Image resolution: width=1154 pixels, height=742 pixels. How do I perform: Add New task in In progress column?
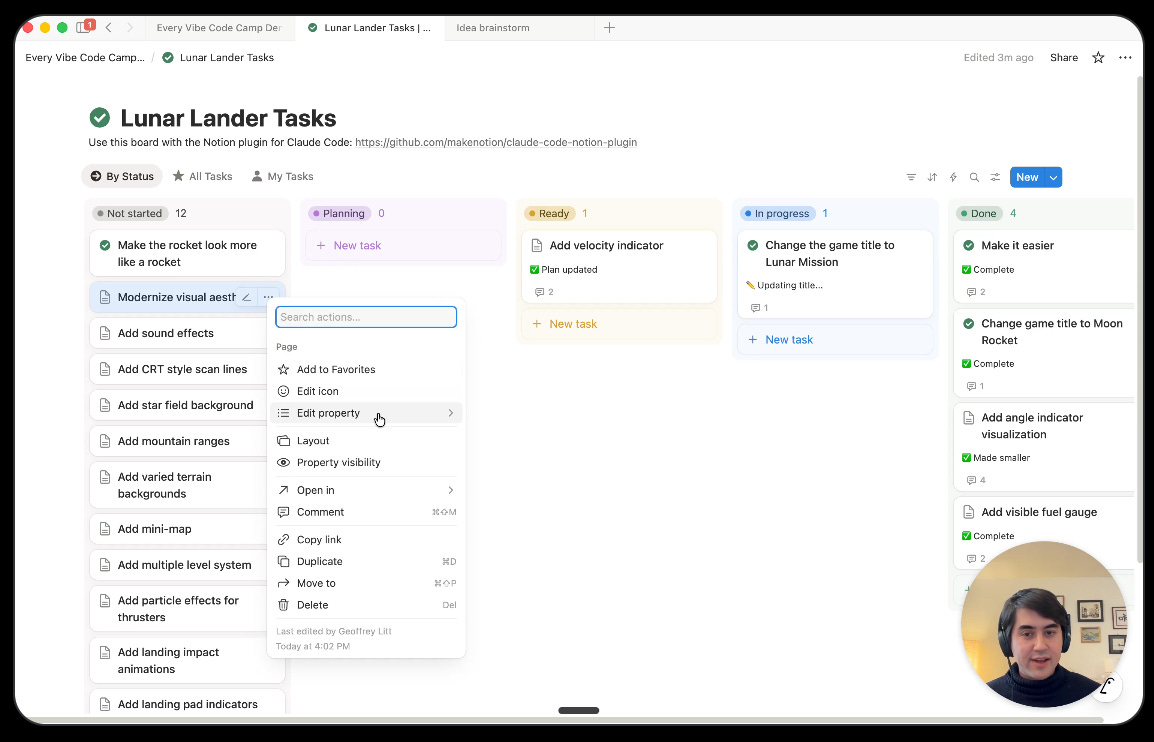pyautogui.click(x=835, y=340)
